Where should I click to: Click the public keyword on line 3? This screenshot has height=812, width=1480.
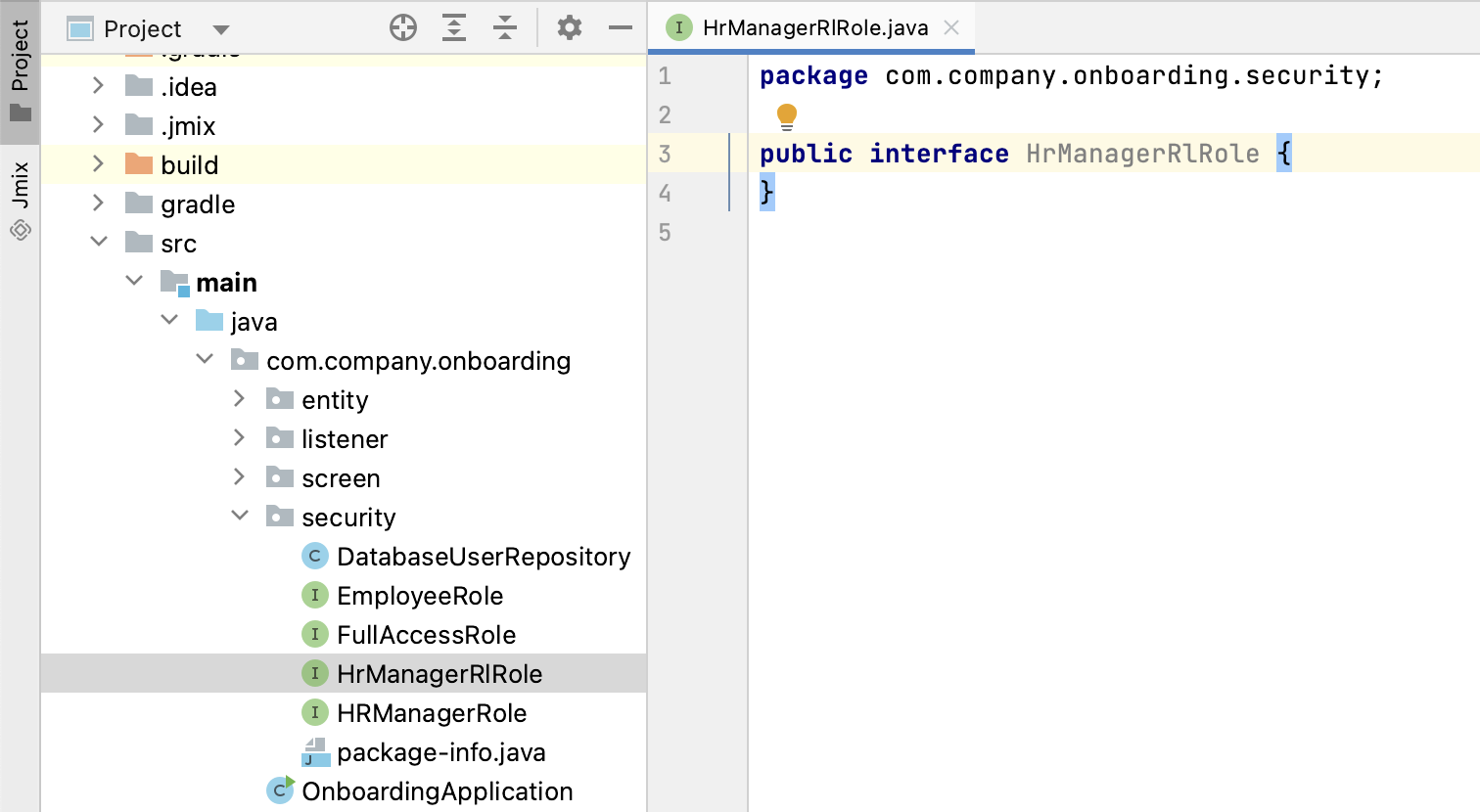pyautogui.click(x=806, y=154)
